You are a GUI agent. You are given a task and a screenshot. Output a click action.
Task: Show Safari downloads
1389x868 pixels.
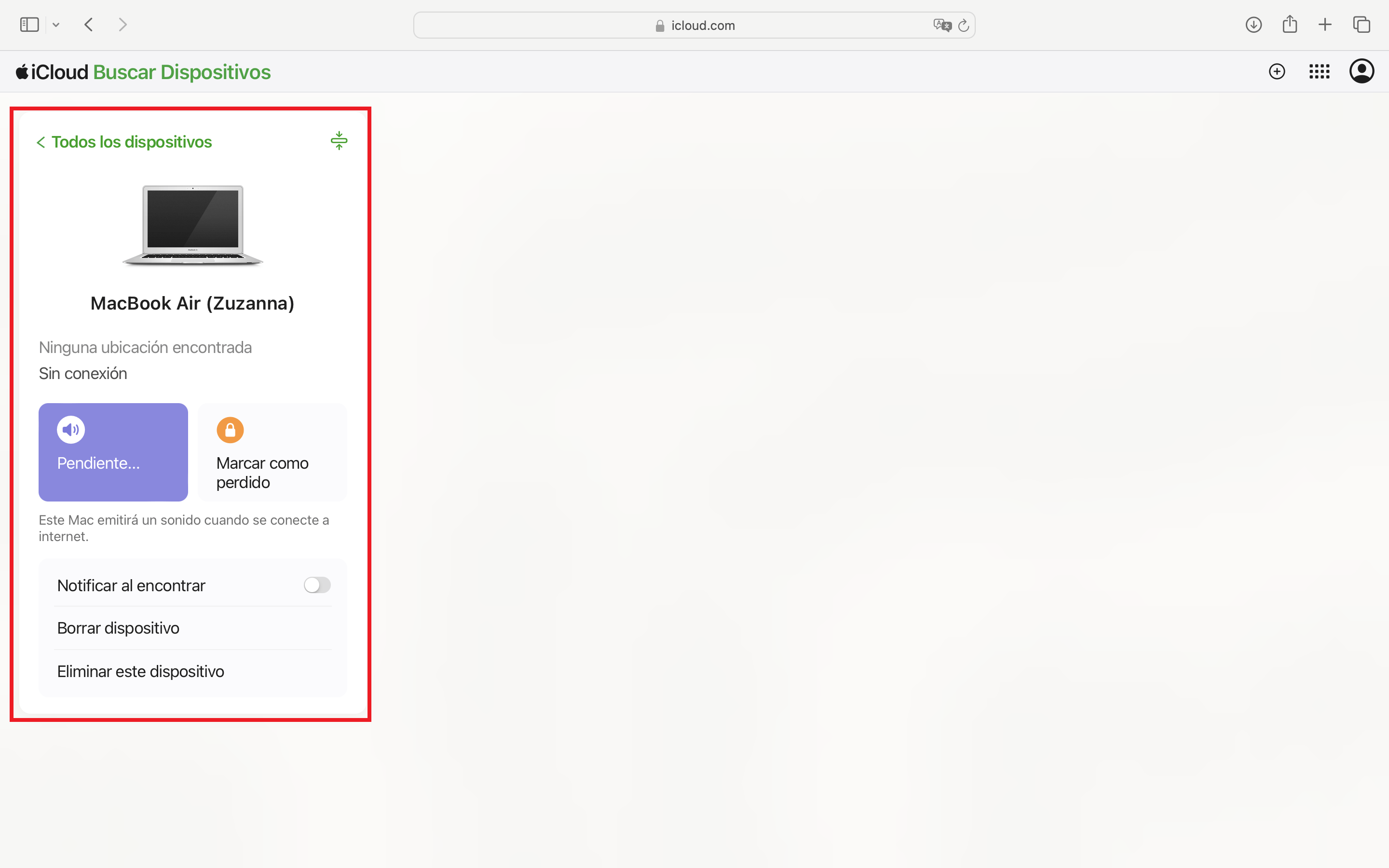pyautogui.click(x=1253, y=25)
